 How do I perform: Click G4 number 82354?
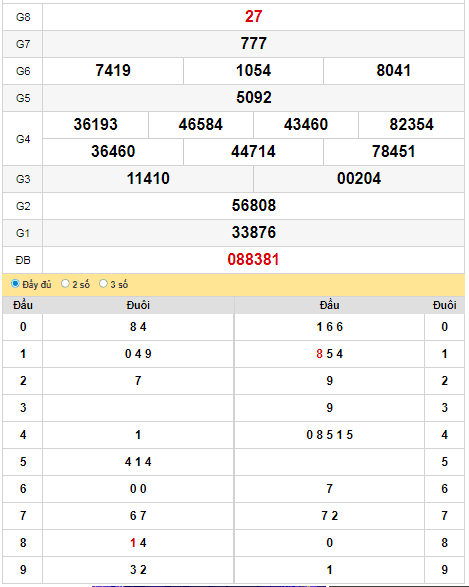click(411, 124)
